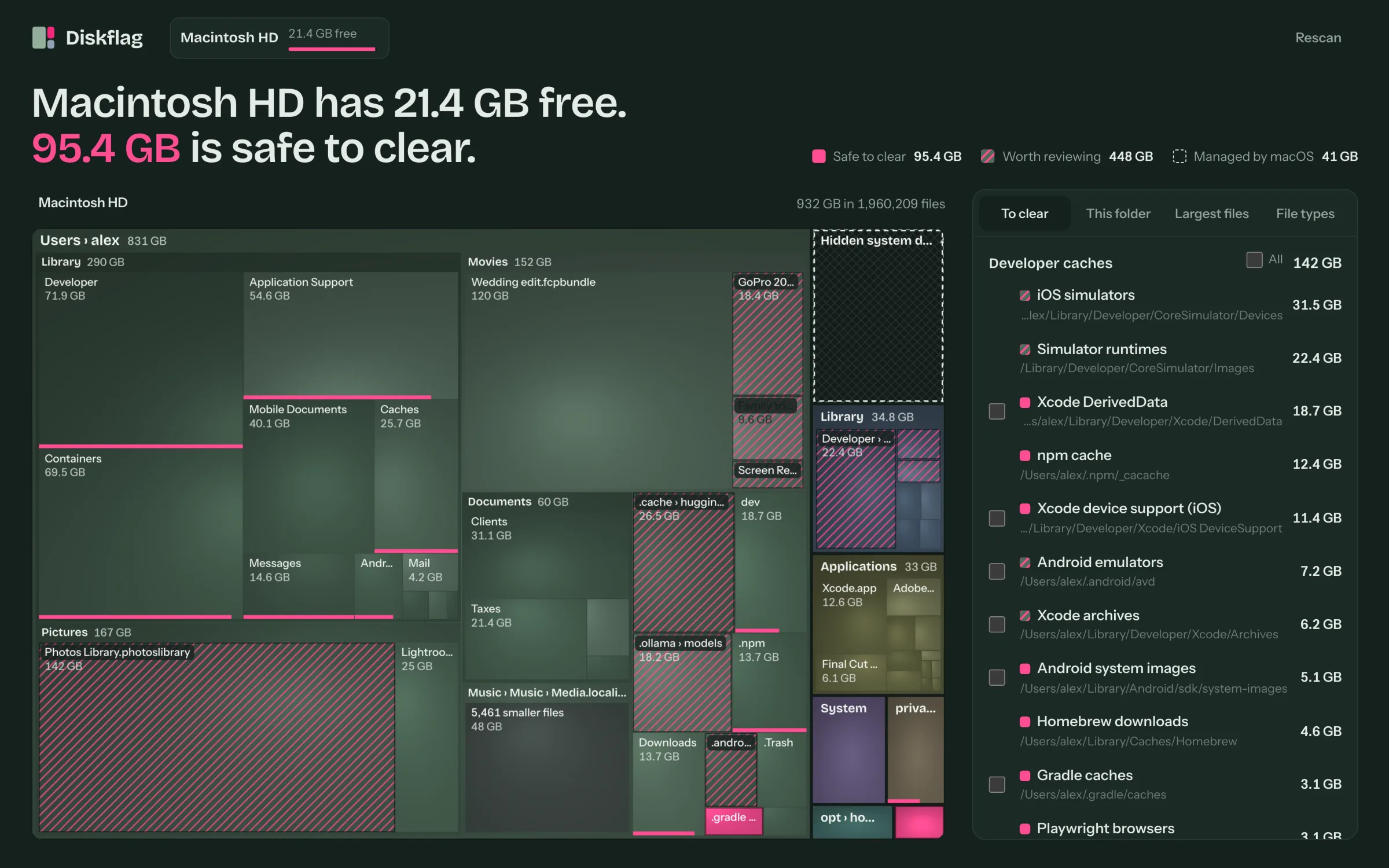Screen dimensions: 1389x868
Task: Enable the Xcode archives checkbox
Action: 997,624
